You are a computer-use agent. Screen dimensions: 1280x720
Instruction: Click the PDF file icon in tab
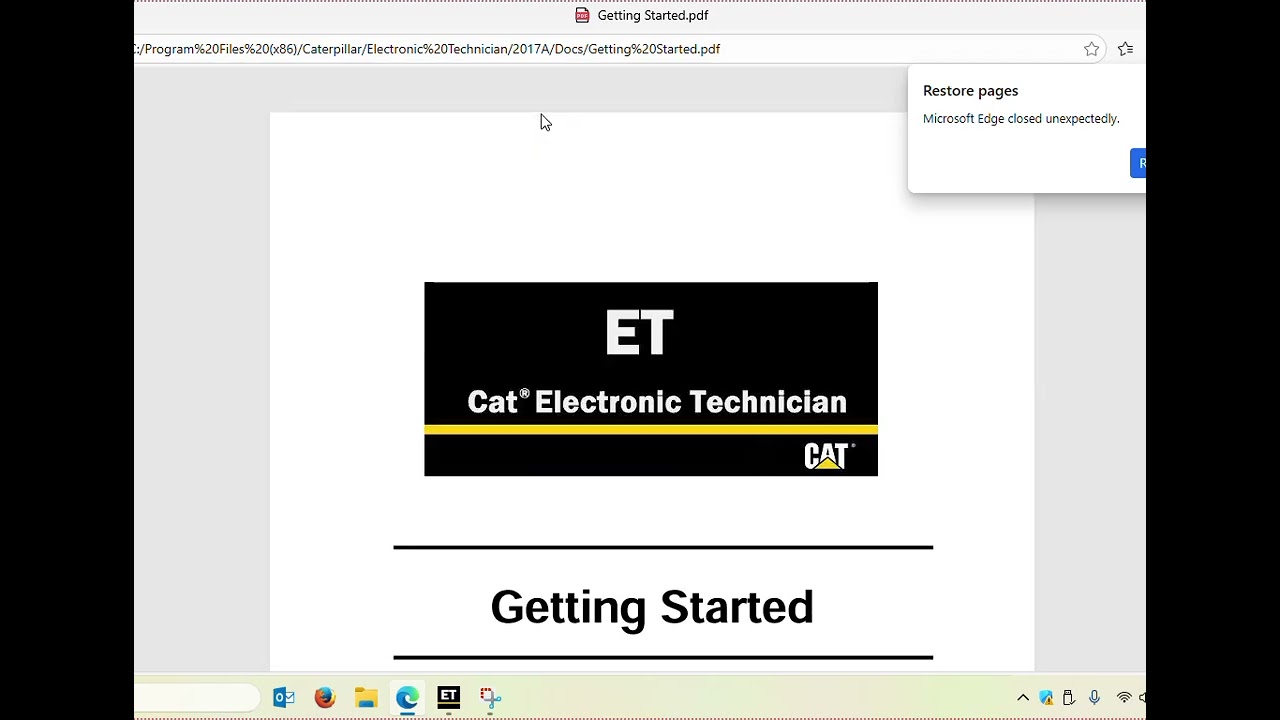[x=582, y=15]
